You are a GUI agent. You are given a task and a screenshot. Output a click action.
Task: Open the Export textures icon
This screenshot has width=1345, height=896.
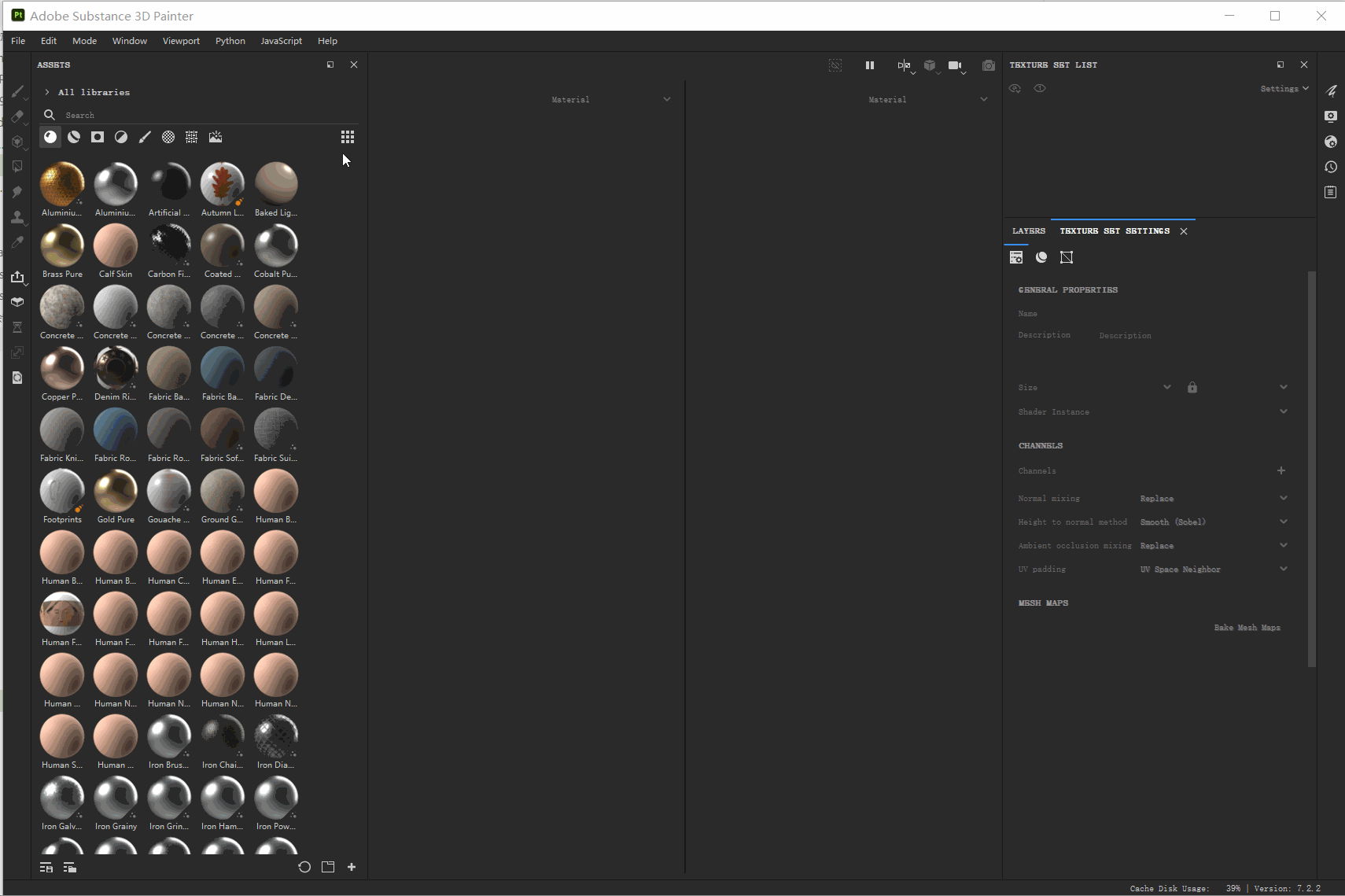tap(17, 276)
